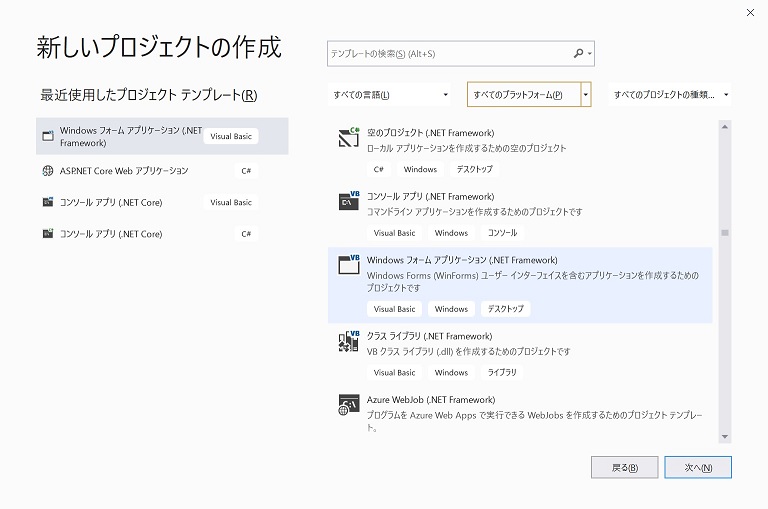Click the C# console app (.NET Core) icon

[x=48, y=233]
